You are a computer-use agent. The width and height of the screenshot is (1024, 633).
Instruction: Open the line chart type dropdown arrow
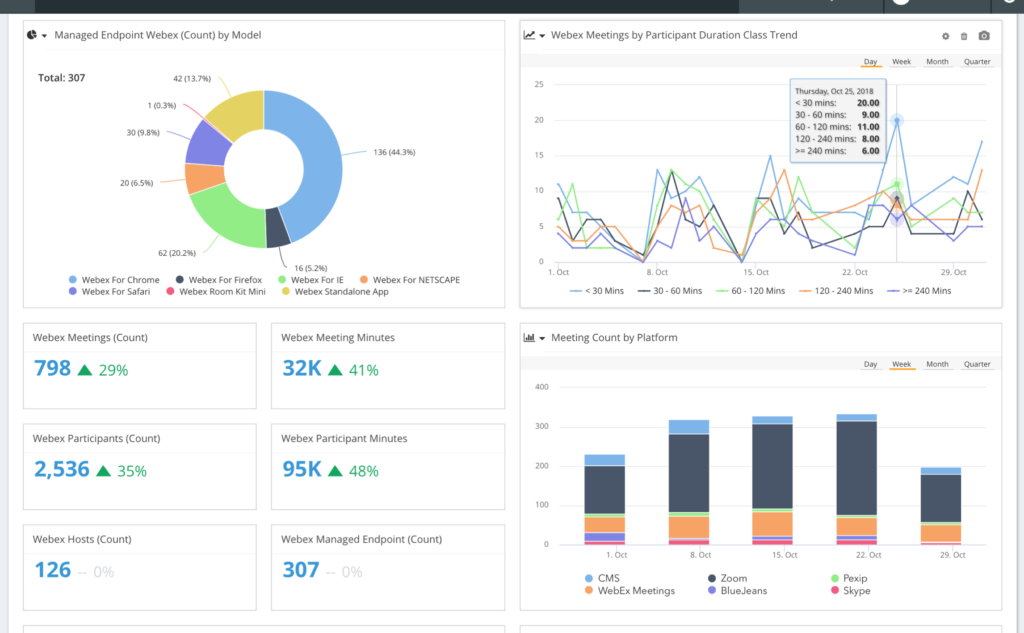541,34
